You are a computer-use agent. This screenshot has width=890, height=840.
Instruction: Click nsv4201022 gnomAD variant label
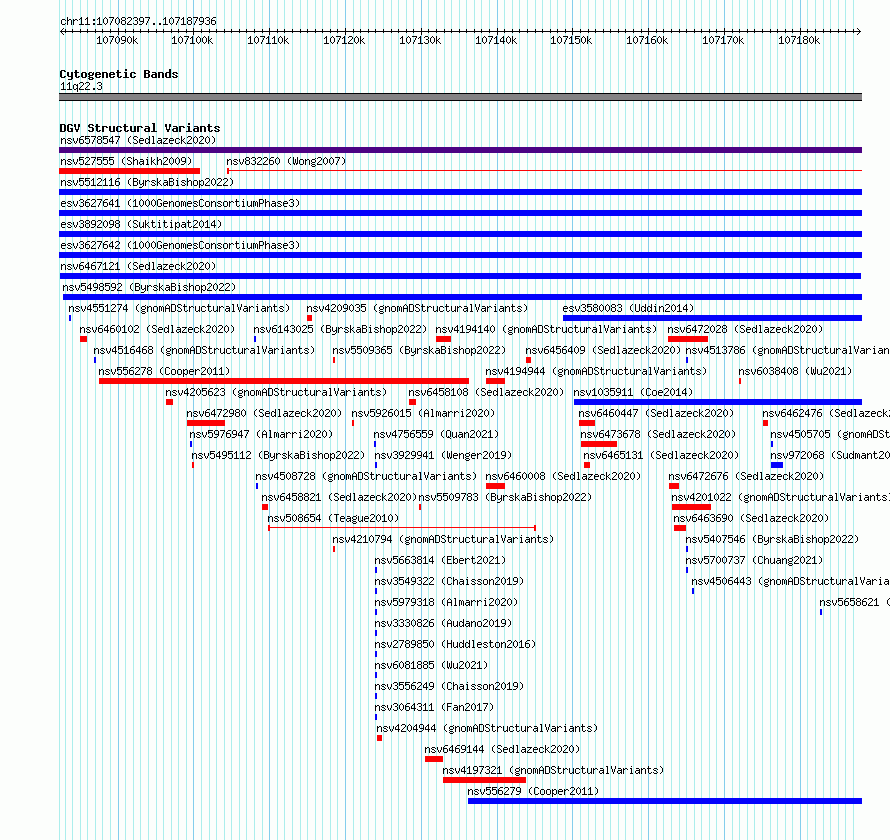click(x=780, y=497)
